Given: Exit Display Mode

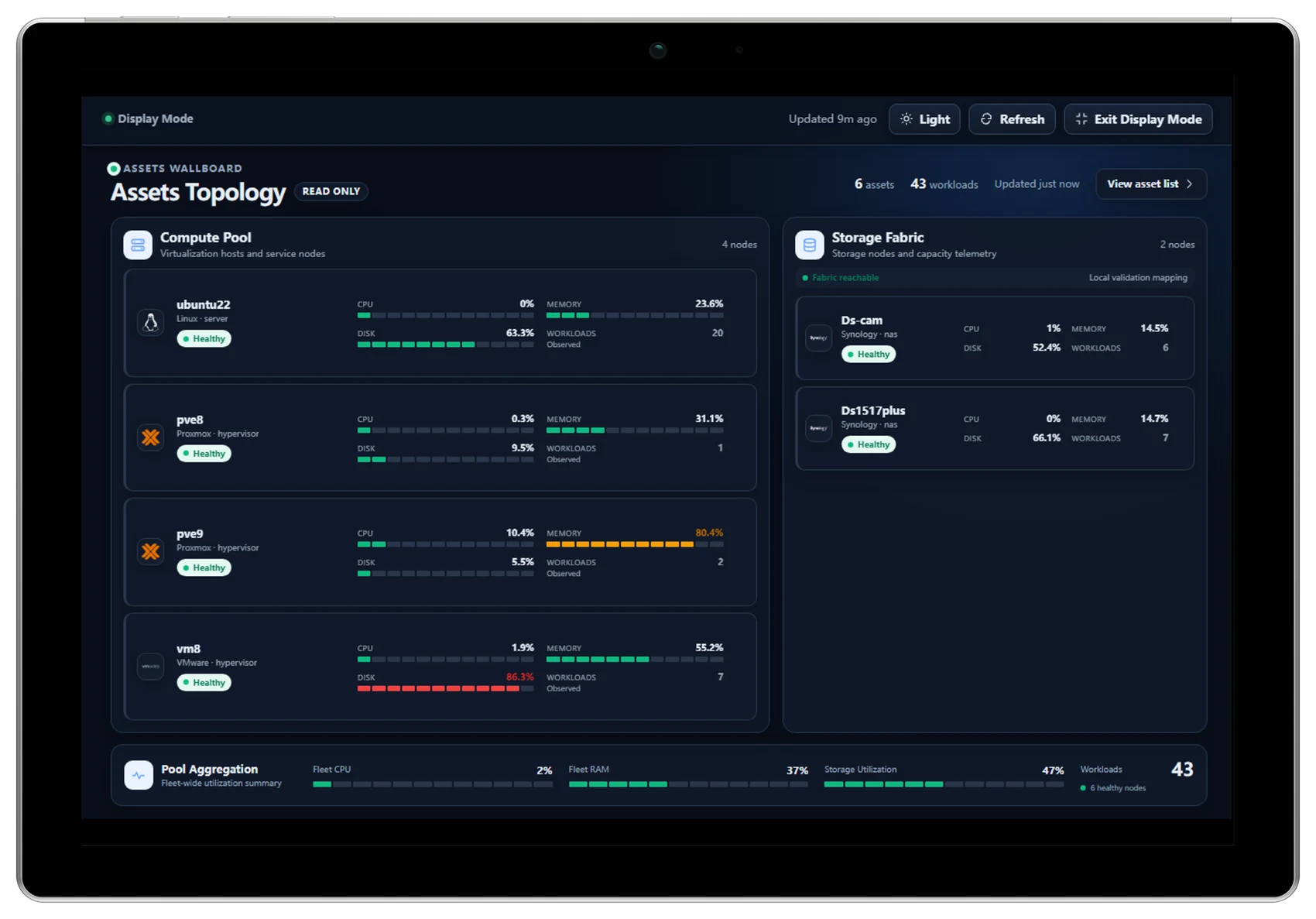Looking at the screenshot, I should [1138, 119].
